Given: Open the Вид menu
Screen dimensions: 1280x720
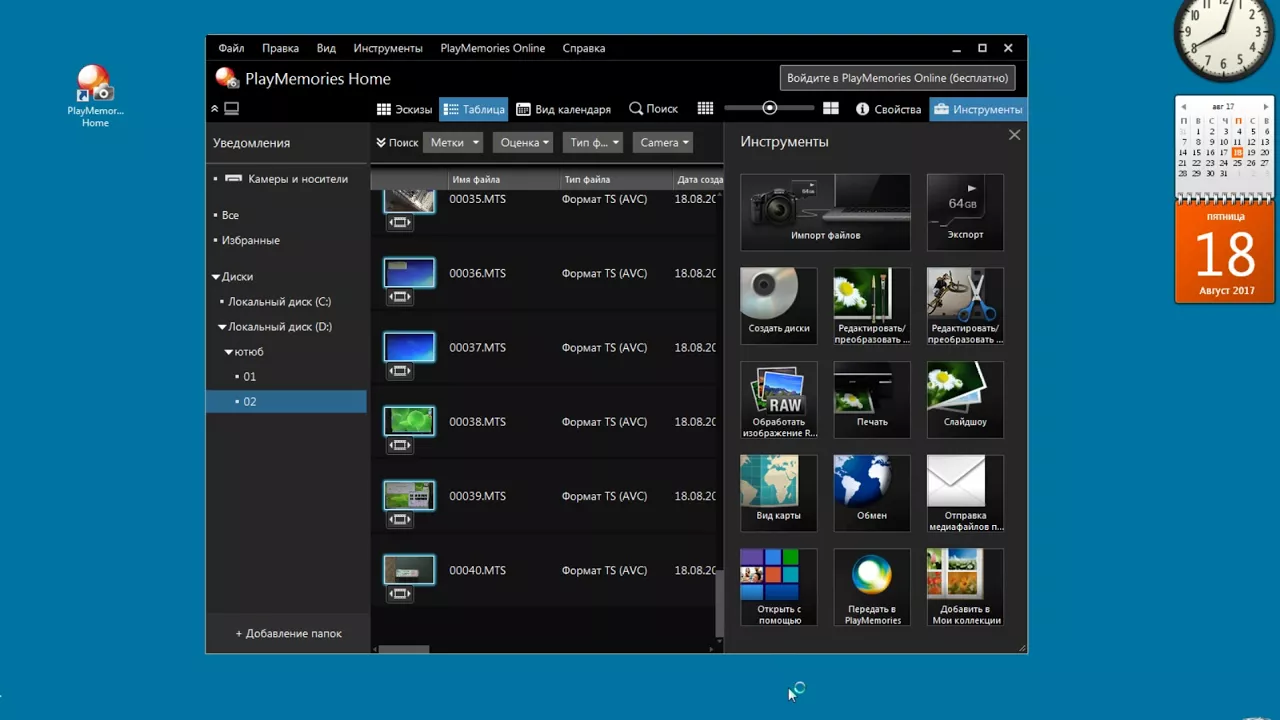Looking at the screenshot, I should 326,48.
